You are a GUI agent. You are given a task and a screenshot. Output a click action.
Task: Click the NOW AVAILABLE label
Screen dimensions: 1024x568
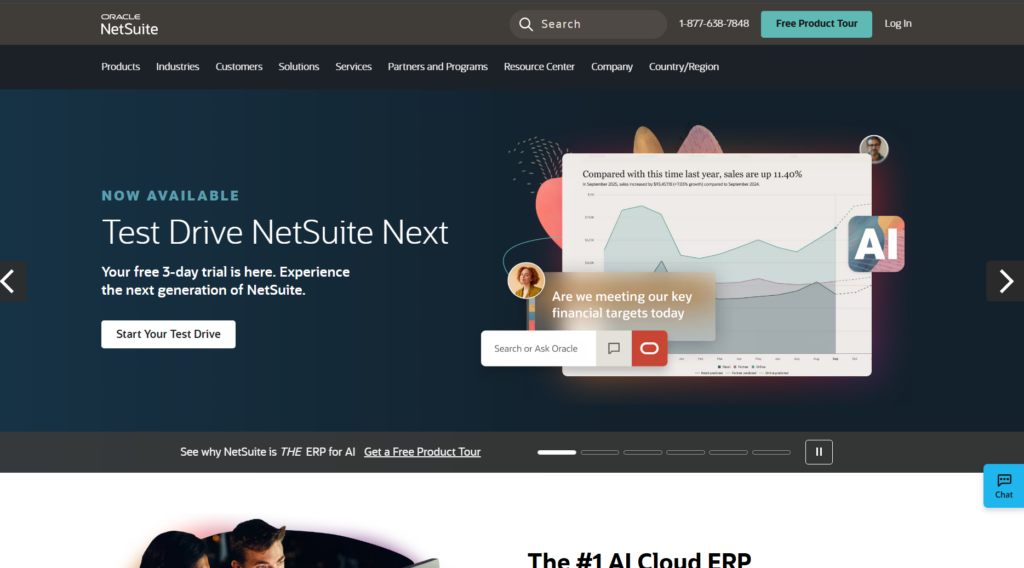[x=170, y=196]
